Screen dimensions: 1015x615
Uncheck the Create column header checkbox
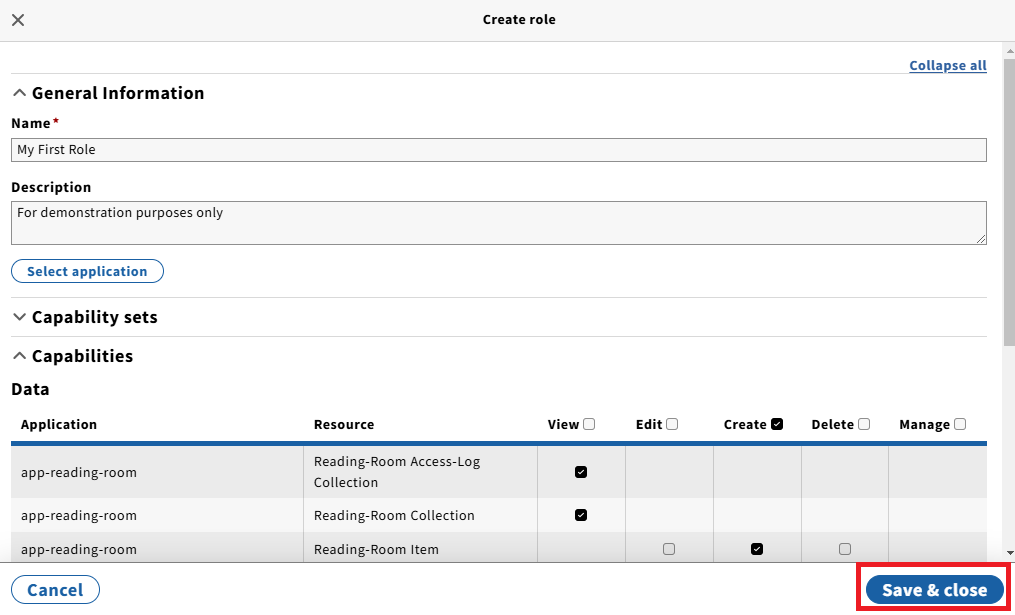coord(777,424)
